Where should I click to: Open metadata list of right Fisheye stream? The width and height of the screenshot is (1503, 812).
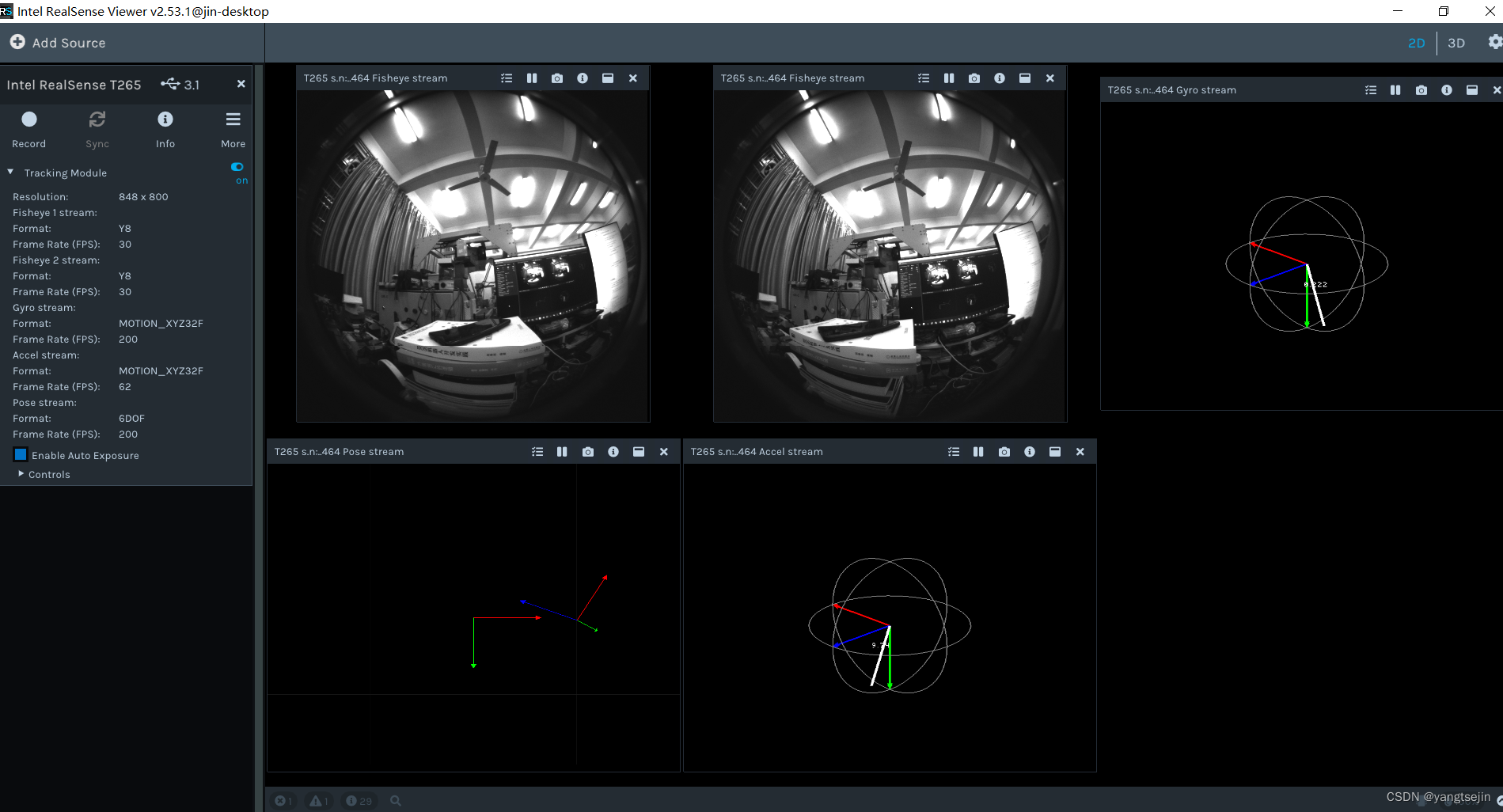(x=924, y=78)
